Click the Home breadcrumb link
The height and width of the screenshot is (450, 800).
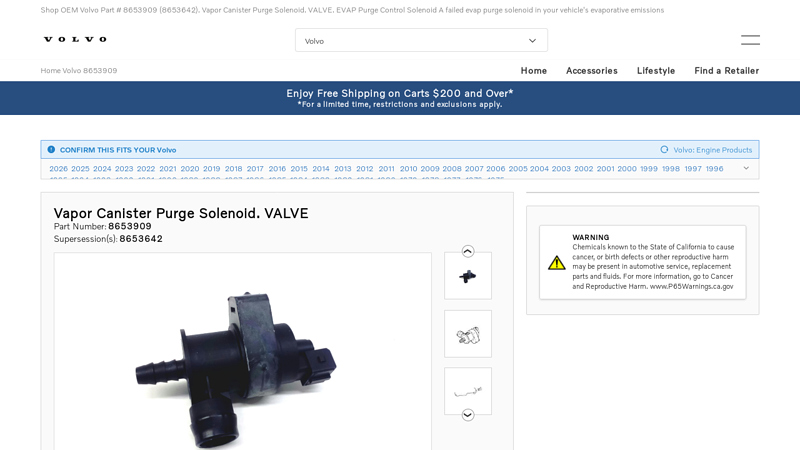click(51, 70)
